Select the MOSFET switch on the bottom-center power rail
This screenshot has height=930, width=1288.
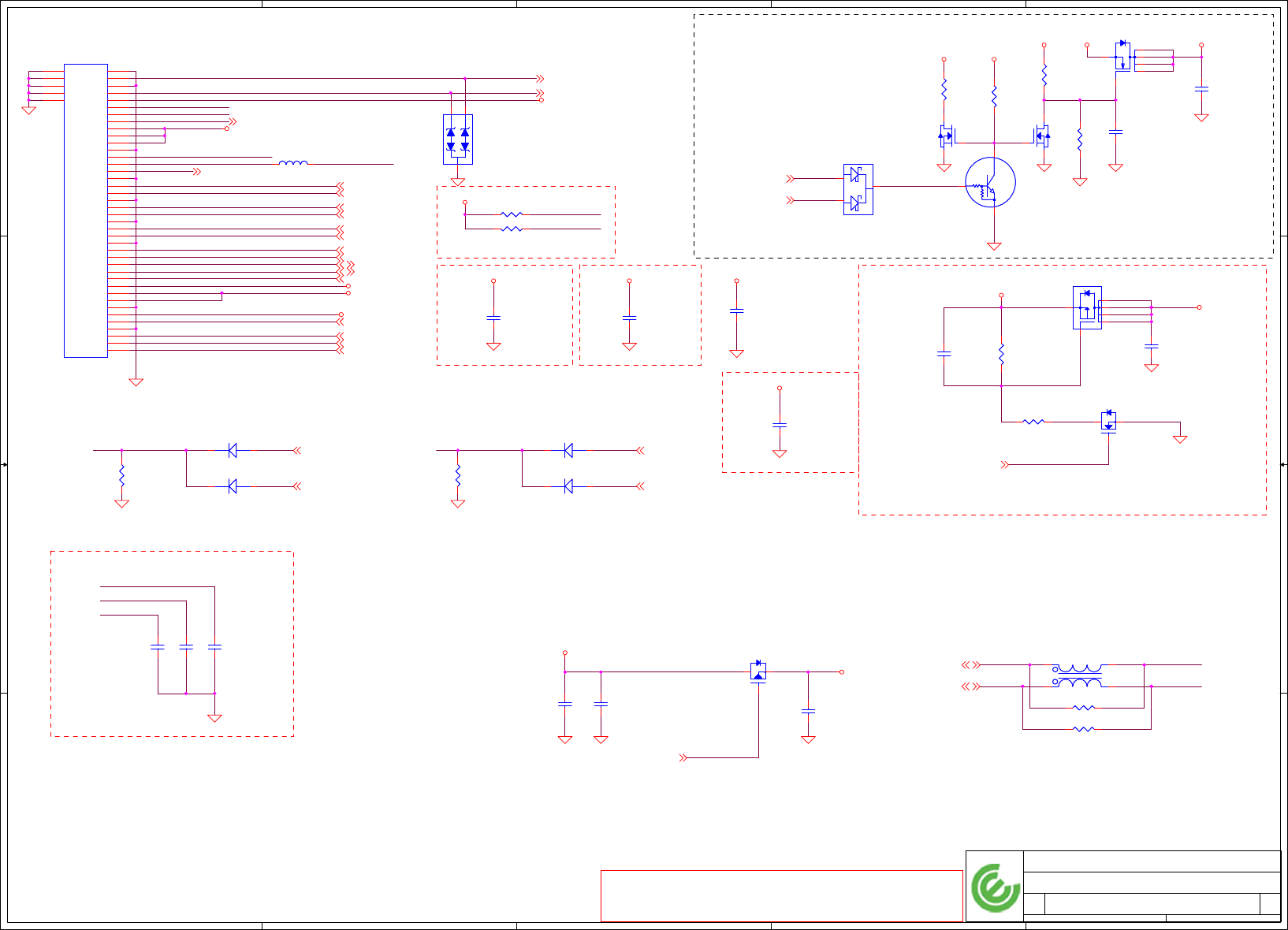(758, 671)
